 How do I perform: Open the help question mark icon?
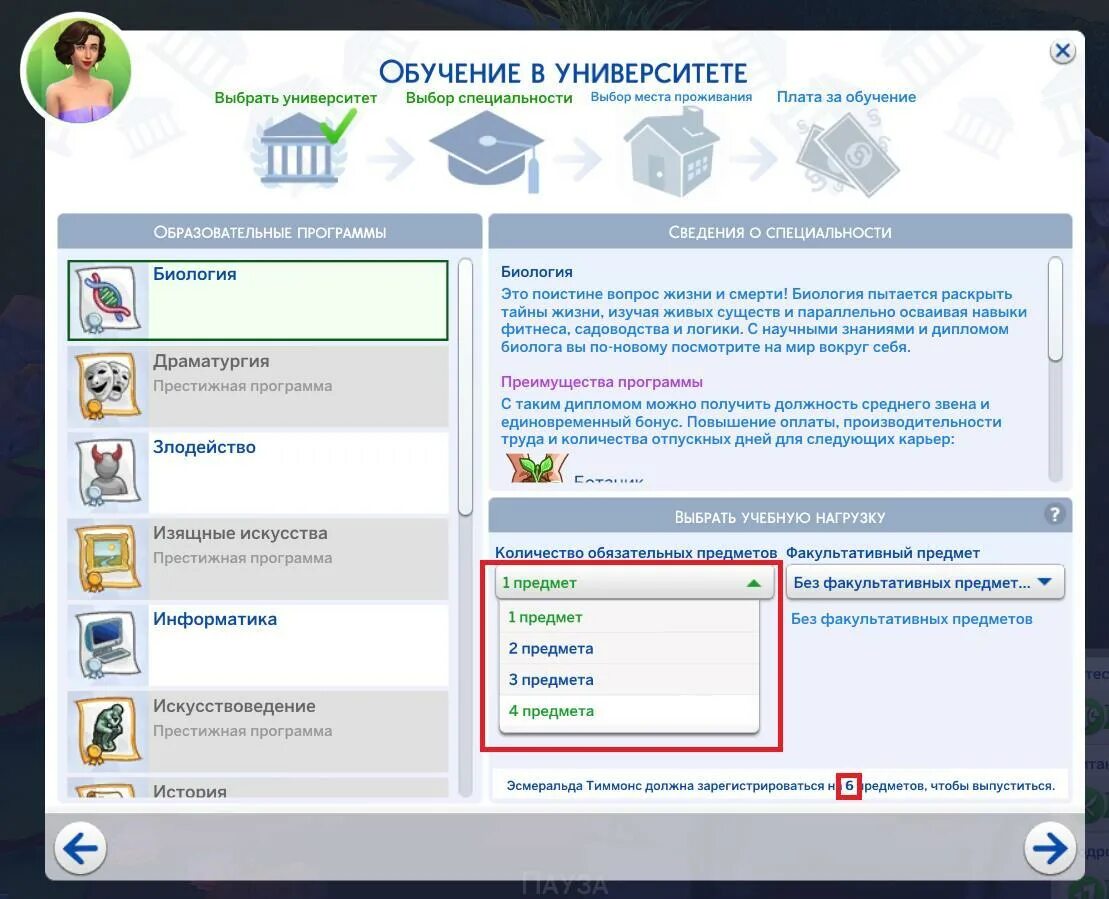point(1055,514)
